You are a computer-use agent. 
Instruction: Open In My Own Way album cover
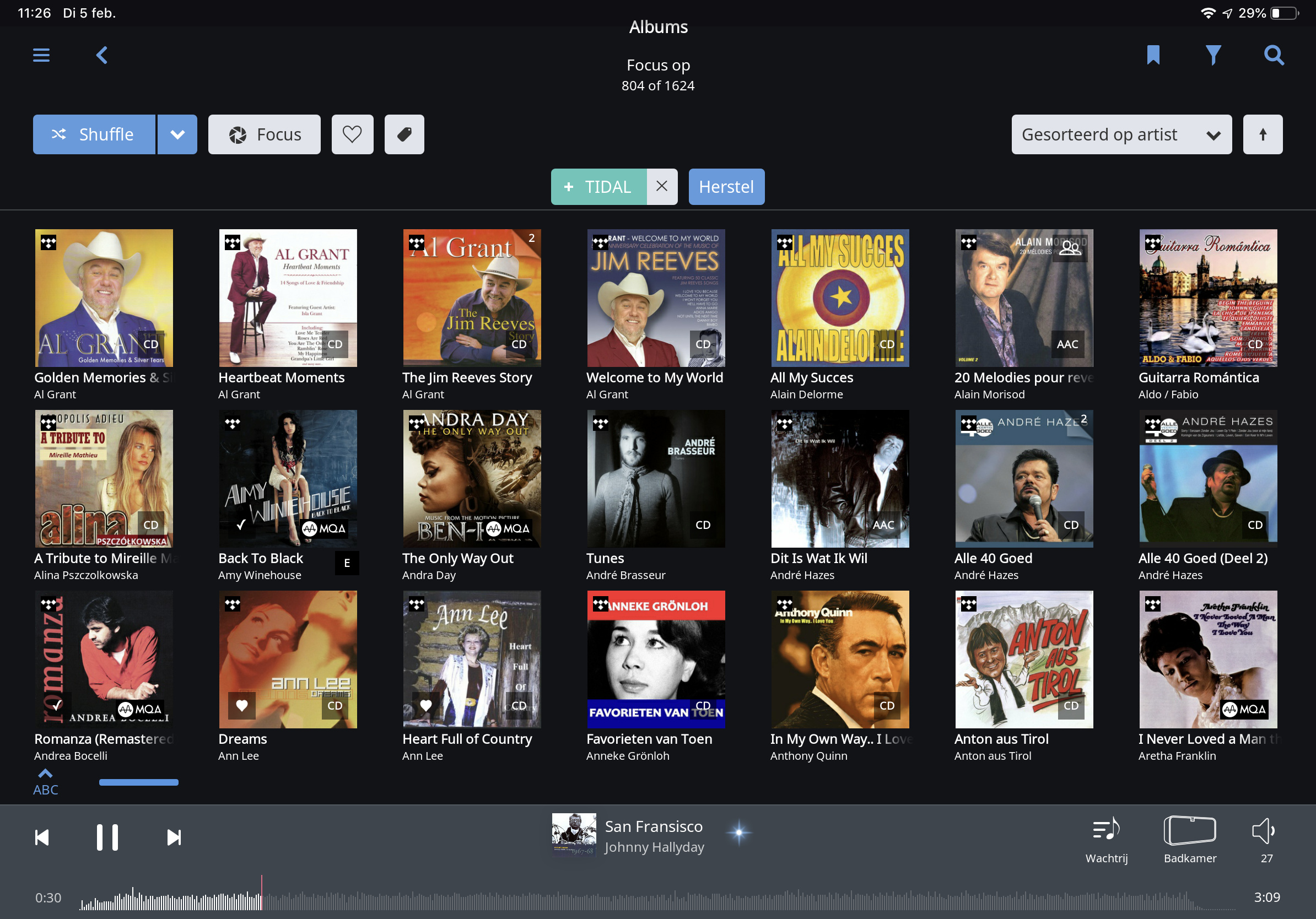pyautogui.click(x=840, y=659)
